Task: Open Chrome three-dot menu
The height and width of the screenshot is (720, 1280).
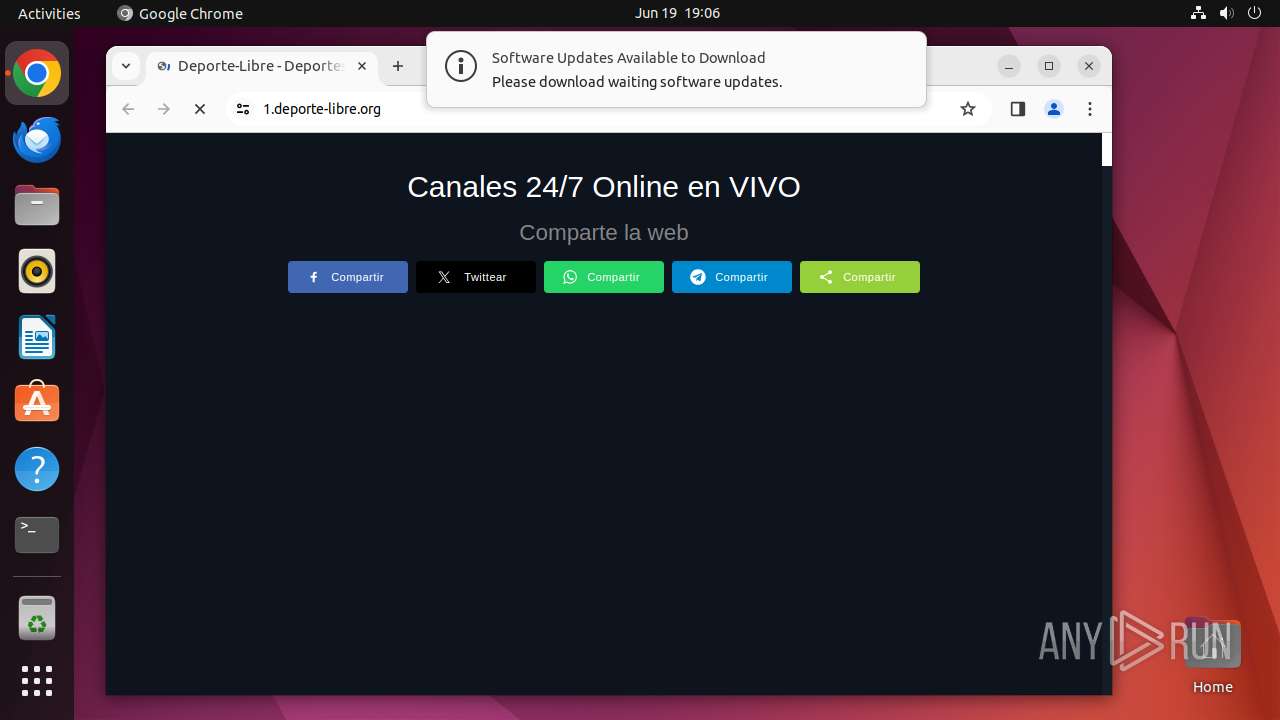Action: pyautogui.click(x=1090, y=109)
